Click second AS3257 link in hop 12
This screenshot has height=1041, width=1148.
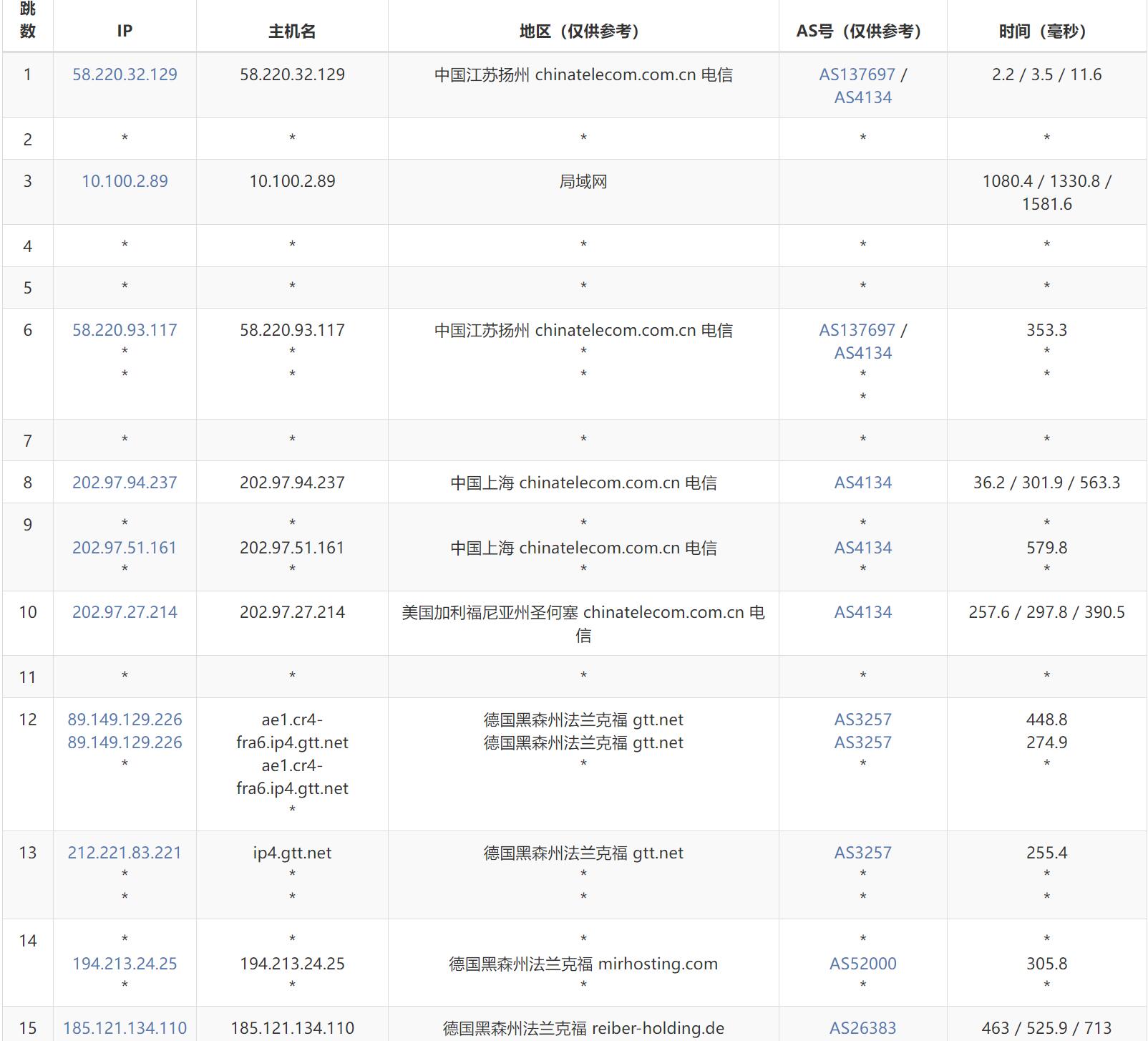(x=863, y=742)
